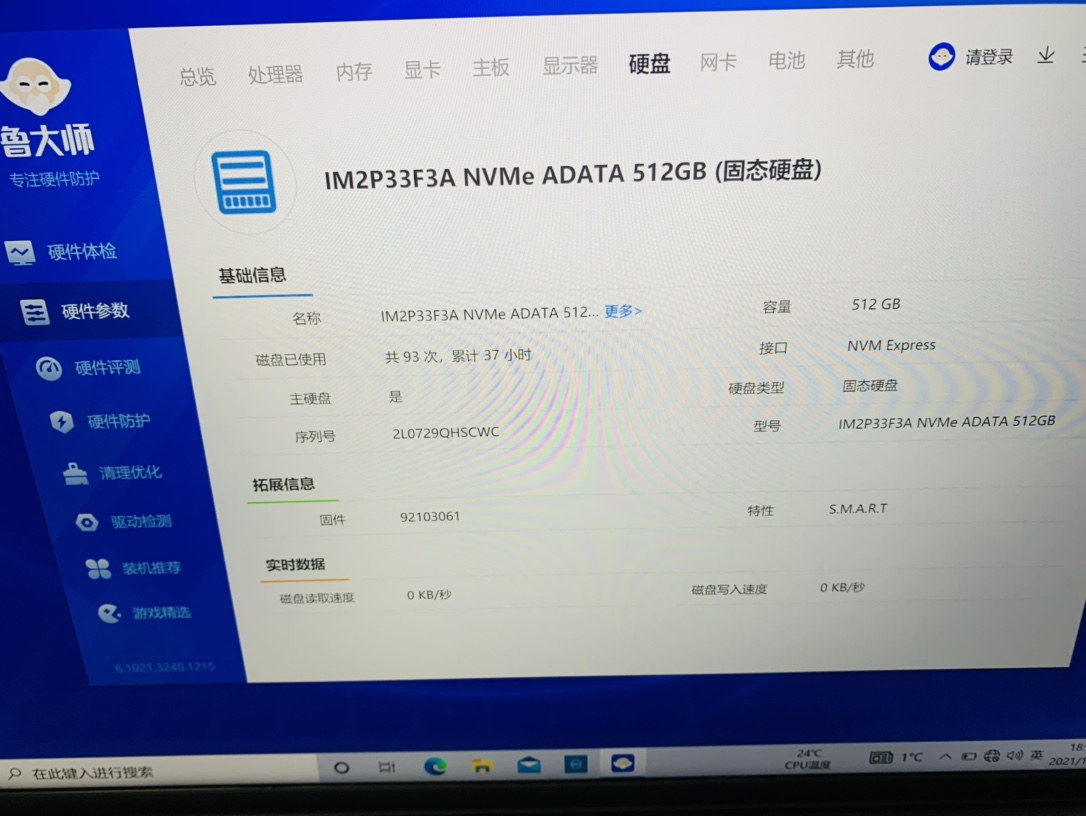1086x816 pixels.
Task: Select the 拓展信息 section header
Action: click(283, 484)
